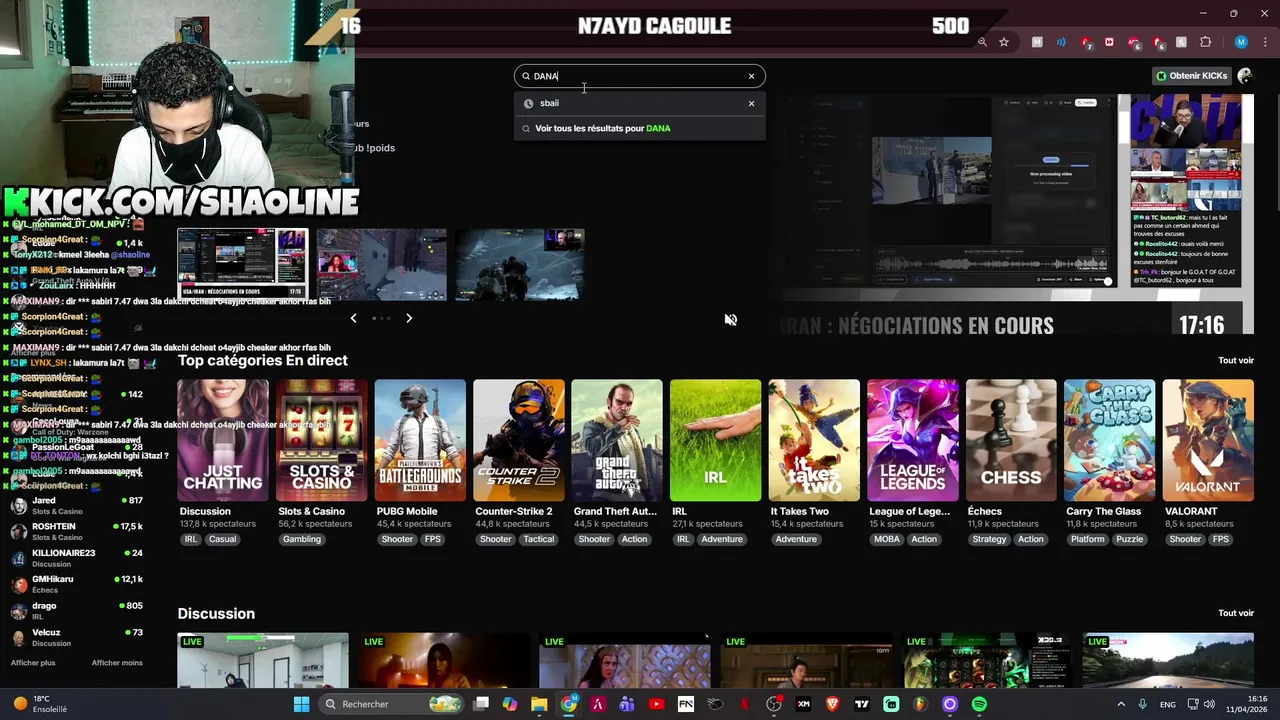Open Google Chrome from the taskbar
This screenshot has width=1280, height=720.
click(569, 704)
